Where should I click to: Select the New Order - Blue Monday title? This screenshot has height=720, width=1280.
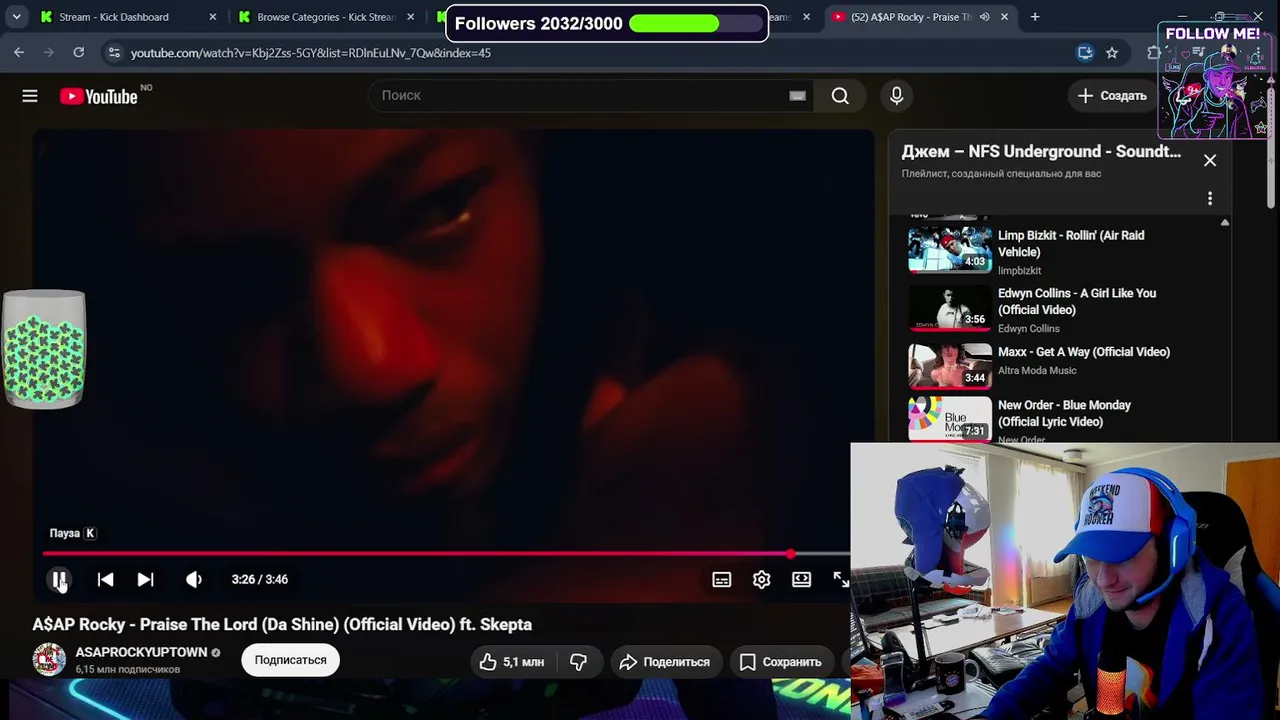pyautogui.click(x=1064, y=413)
